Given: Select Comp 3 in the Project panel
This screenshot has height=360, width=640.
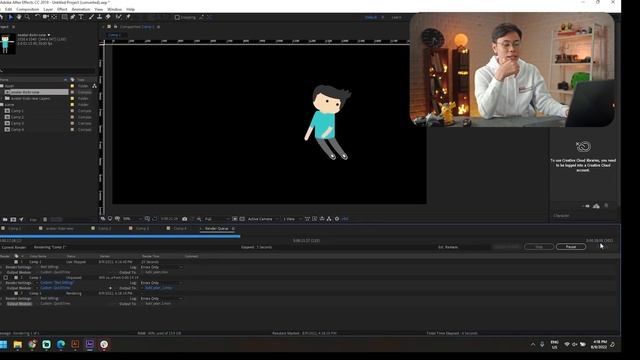Looking at the screenshot, I should point(17,123).
